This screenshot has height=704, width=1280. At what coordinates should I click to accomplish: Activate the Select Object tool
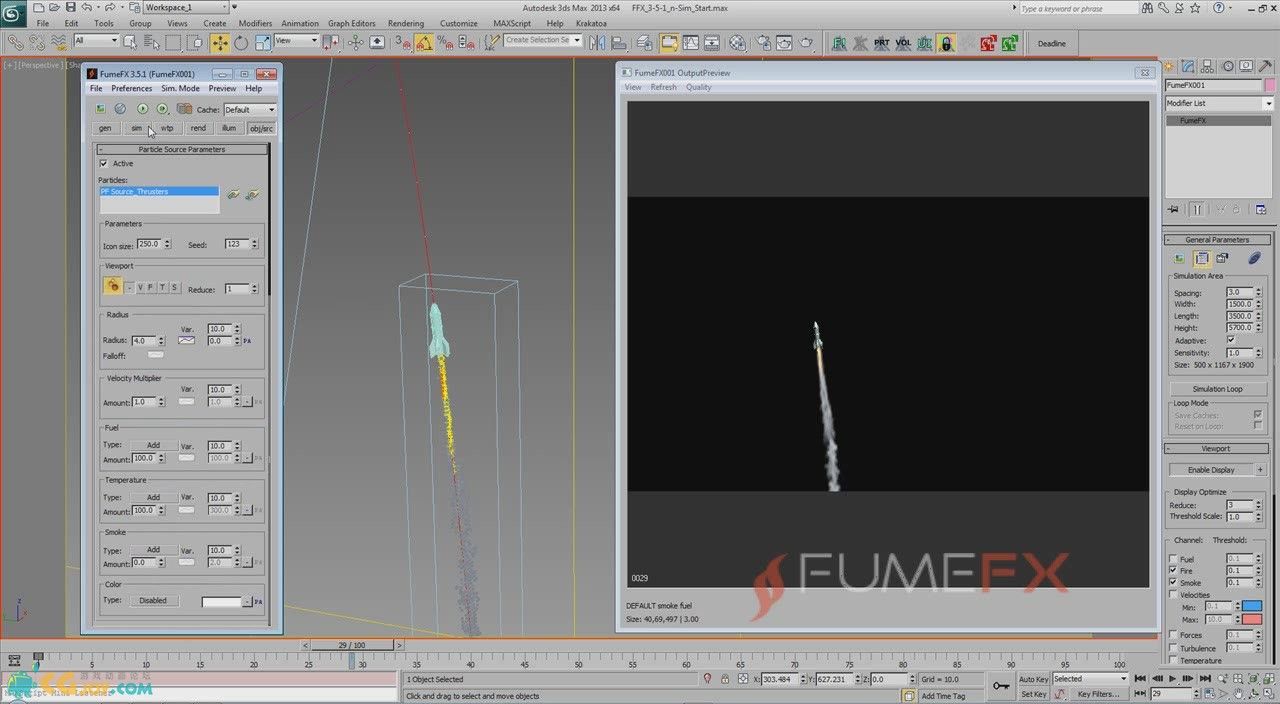(131, 43)
